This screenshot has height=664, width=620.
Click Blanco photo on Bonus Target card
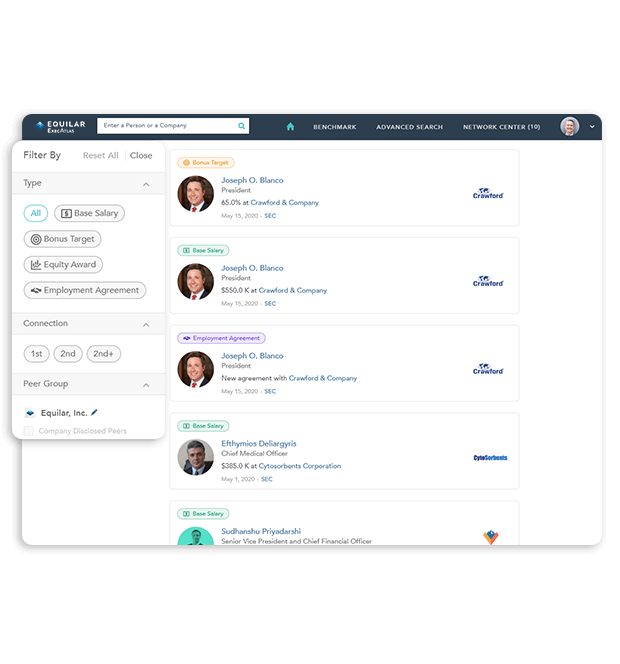coord(196,194)
